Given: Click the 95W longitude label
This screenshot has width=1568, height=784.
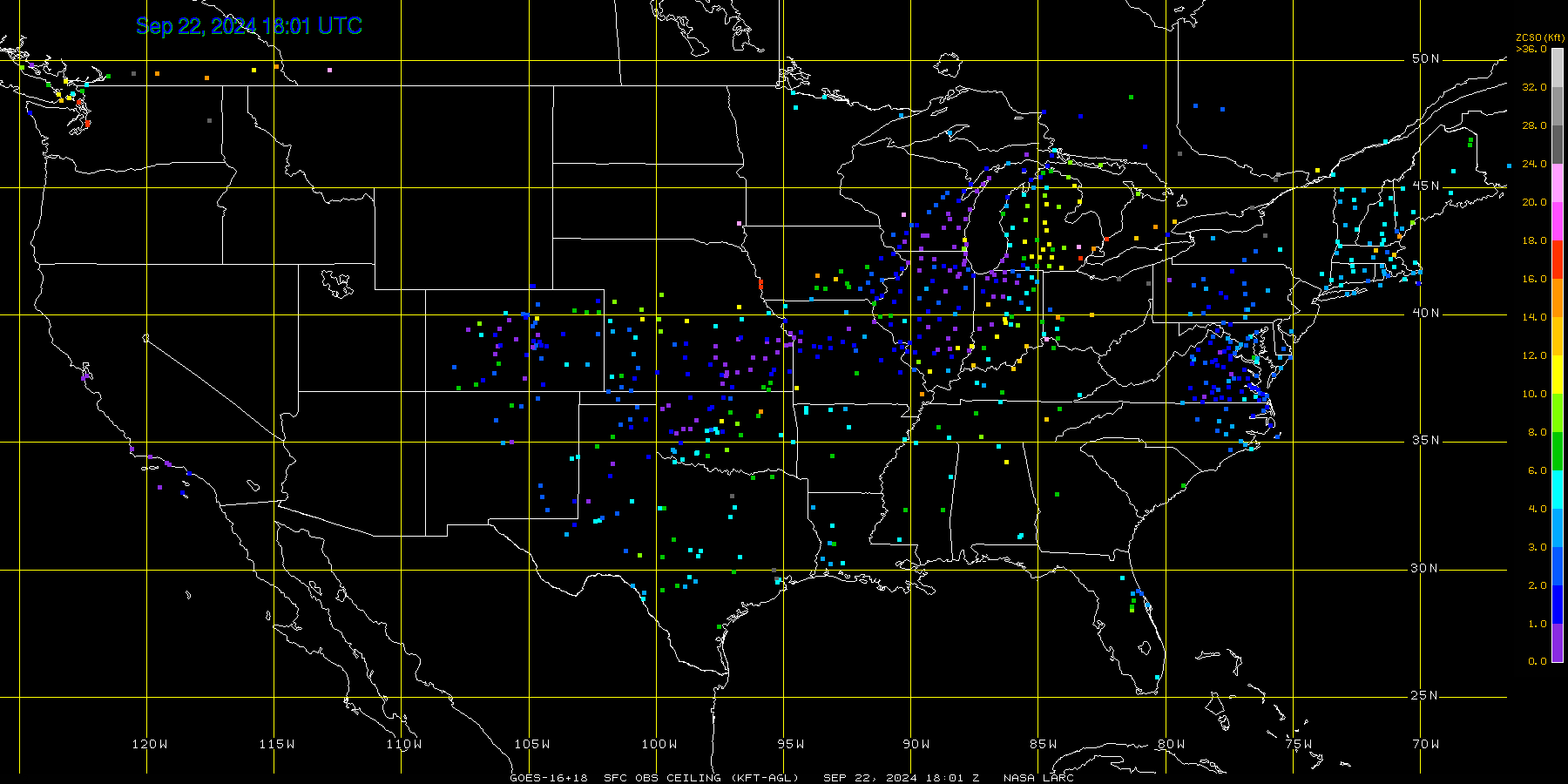Looking at the screenshot, I should pos(790,744).
